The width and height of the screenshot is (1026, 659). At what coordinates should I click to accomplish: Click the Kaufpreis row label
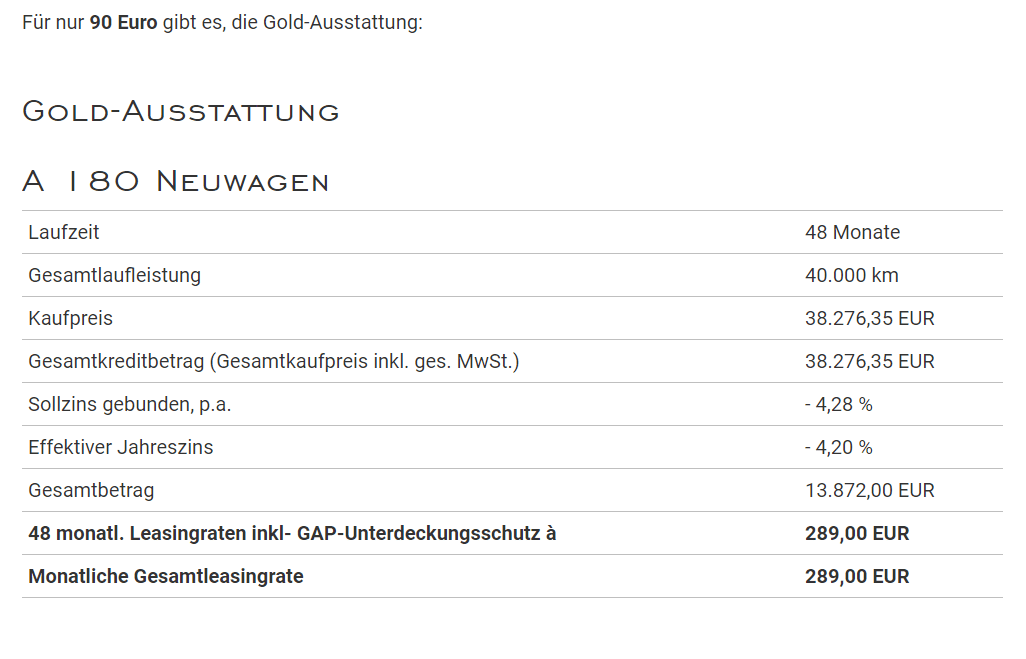pos(71,319)
